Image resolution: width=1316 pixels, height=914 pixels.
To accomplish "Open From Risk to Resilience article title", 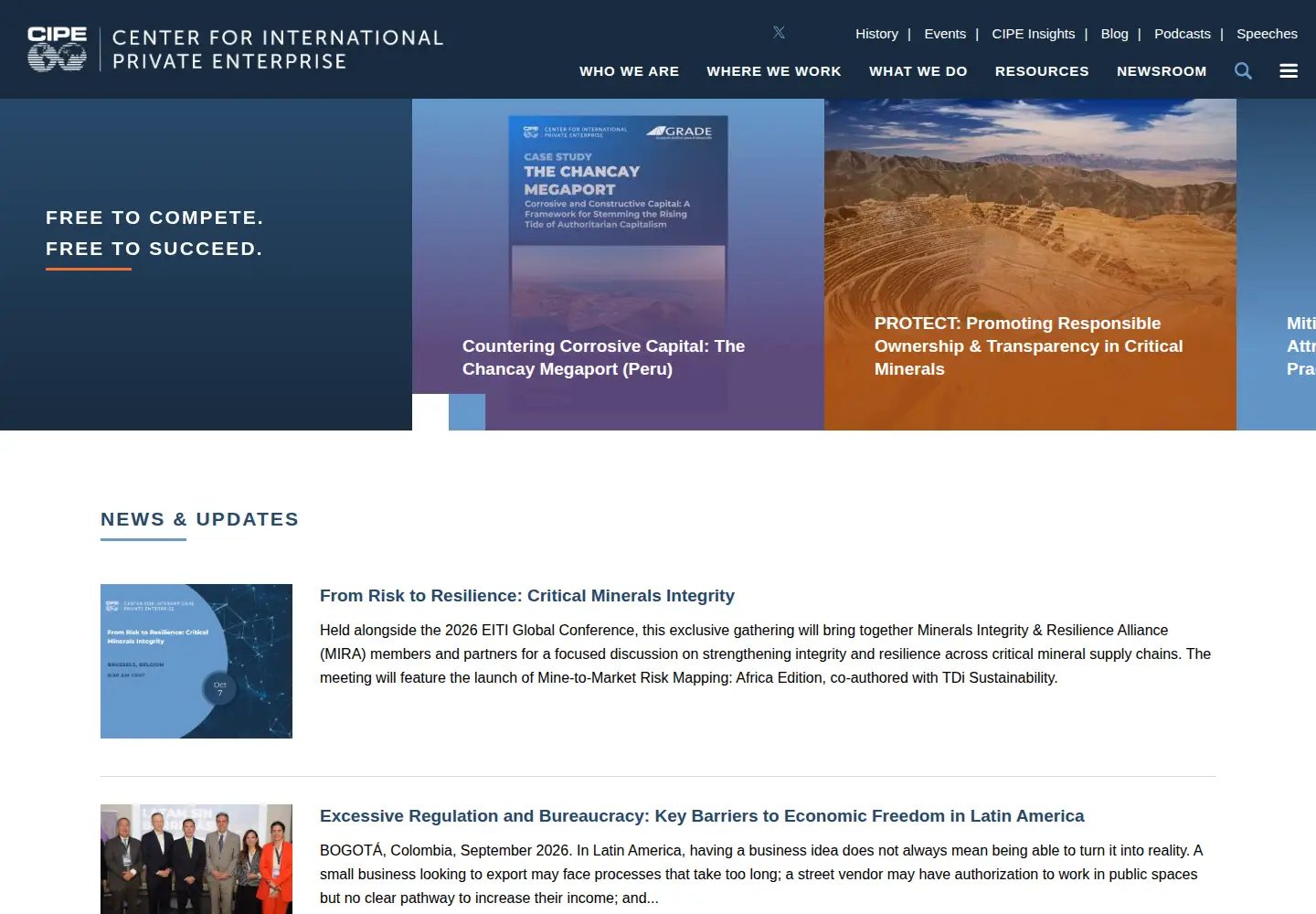I will click(527, 596).
